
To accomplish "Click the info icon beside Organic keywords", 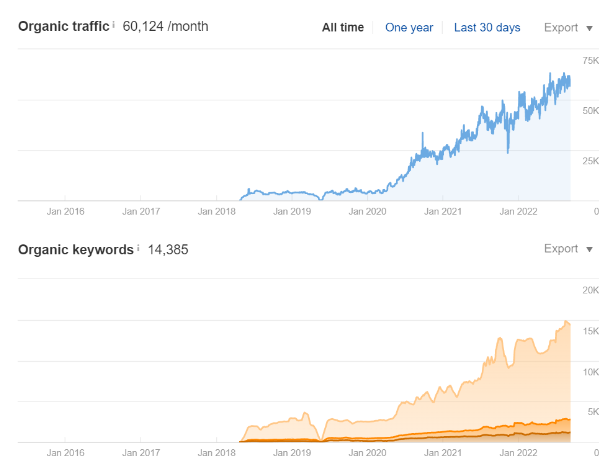I will click(138, 245).
